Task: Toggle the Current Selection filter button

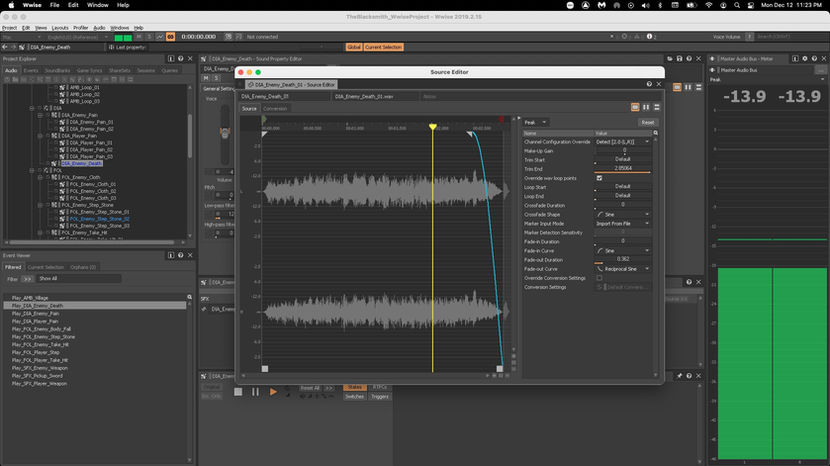Action: tap(384, 47)
